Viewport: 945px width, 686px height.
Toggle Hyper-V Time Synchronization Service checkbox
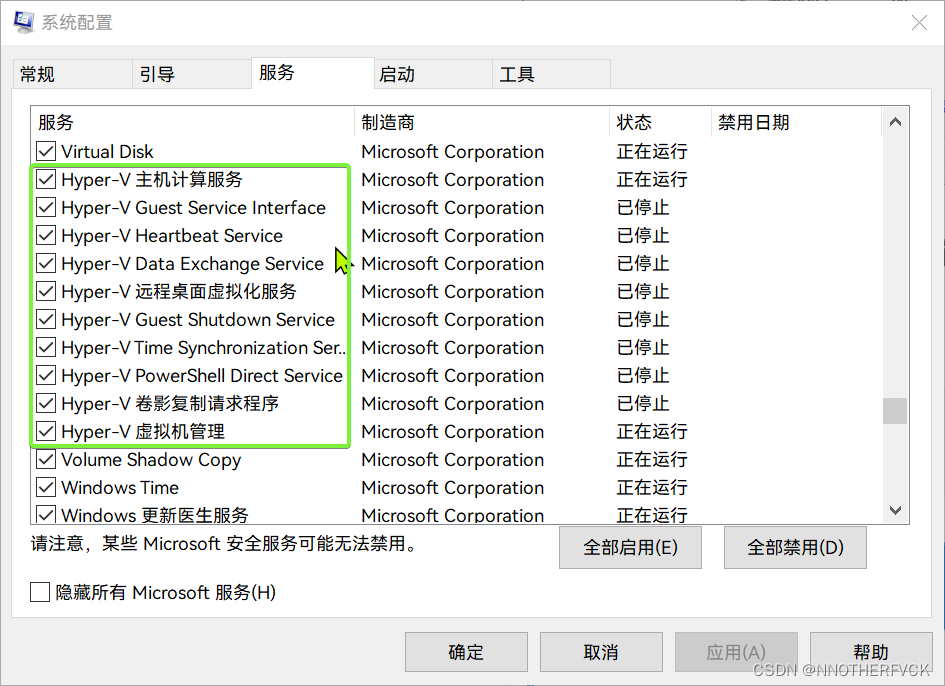[46, 347]
